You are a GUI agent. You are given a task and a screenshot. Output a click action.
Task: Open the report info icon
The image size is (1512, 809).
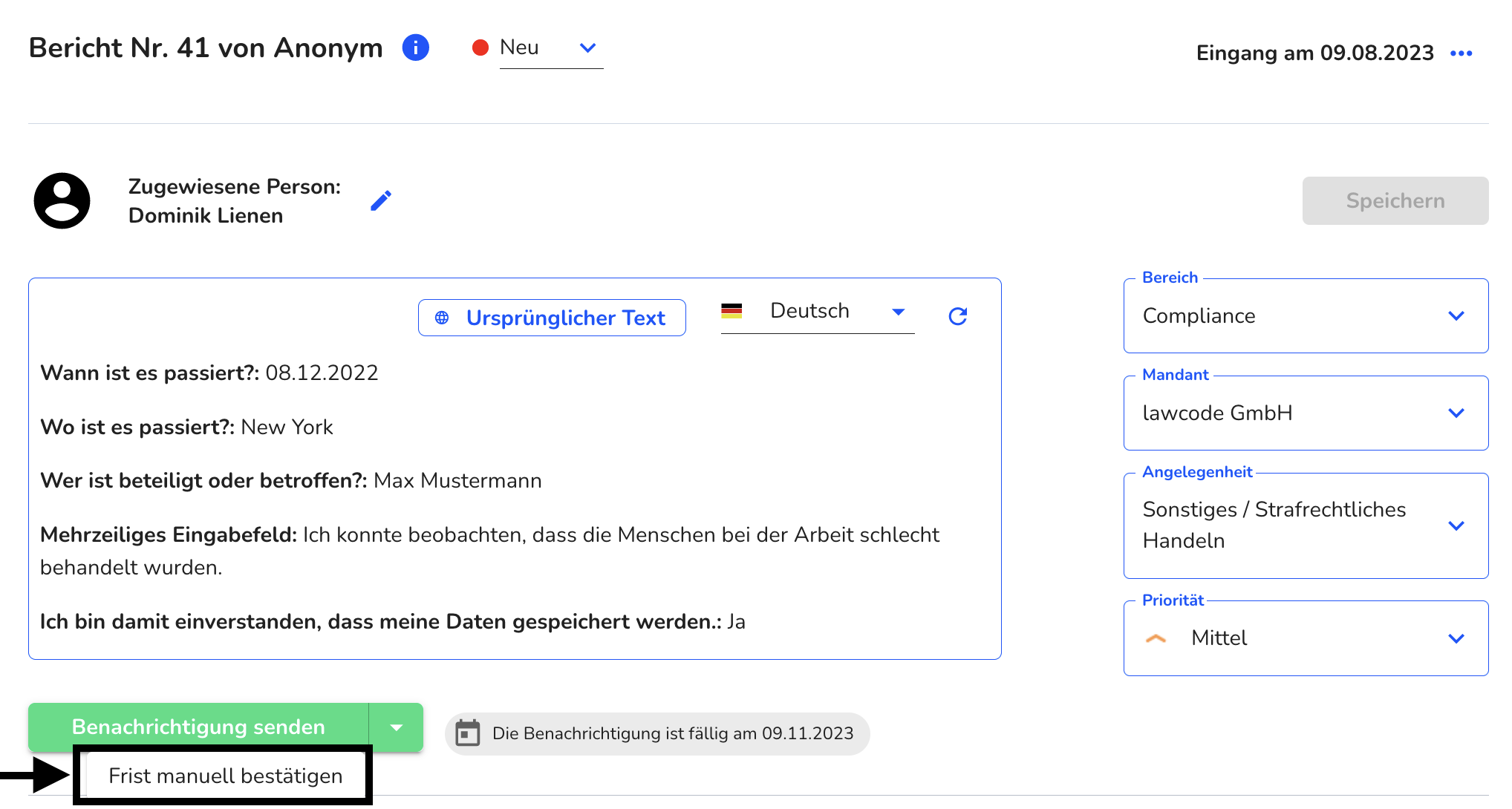[416, 48]
